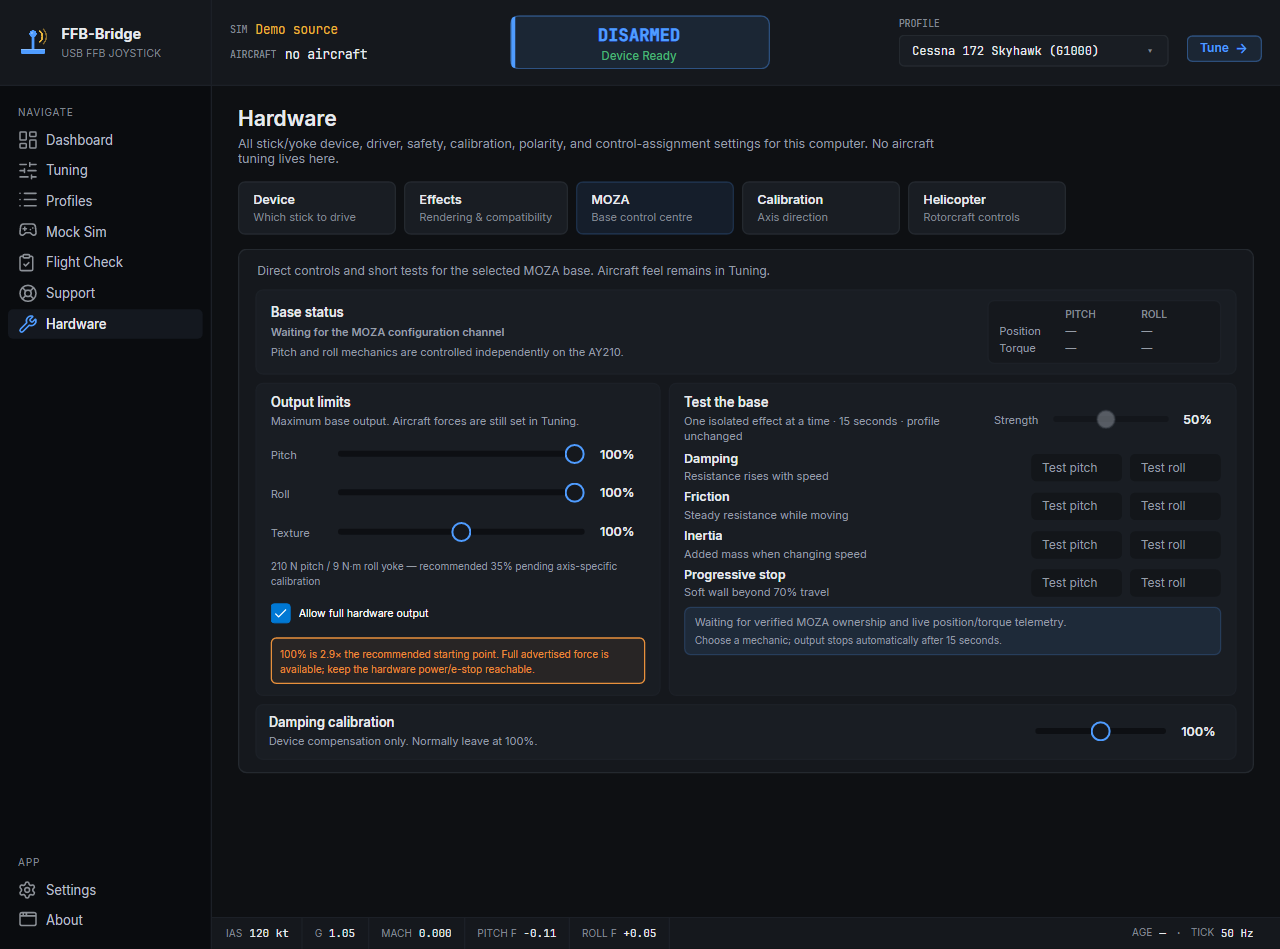Click the 'Waiting for verified MOZA ownership' notice
This screenshot has width=1280, height=949.
[952, 631]
